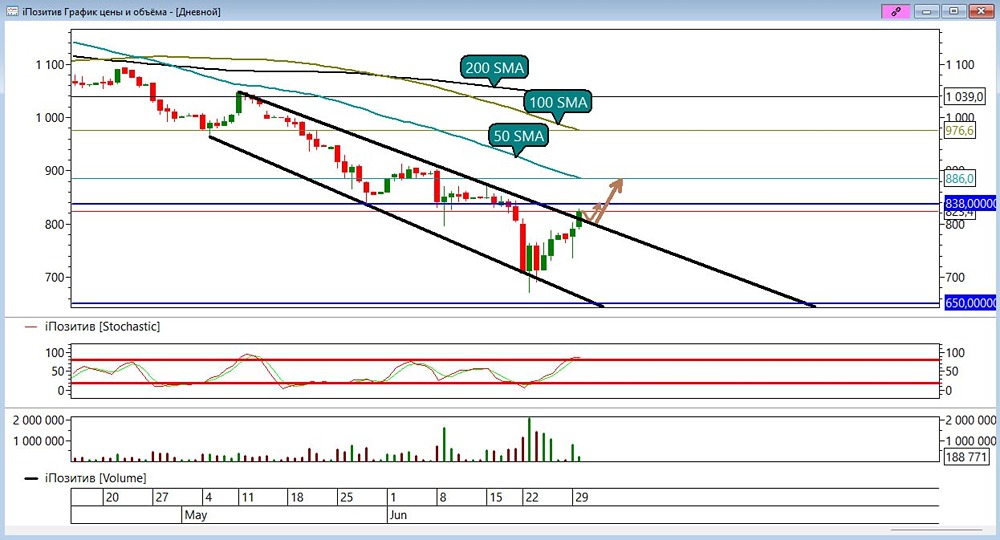Click the blue 838,00000 level label
1000x540 pixels.
click(970, 203)
